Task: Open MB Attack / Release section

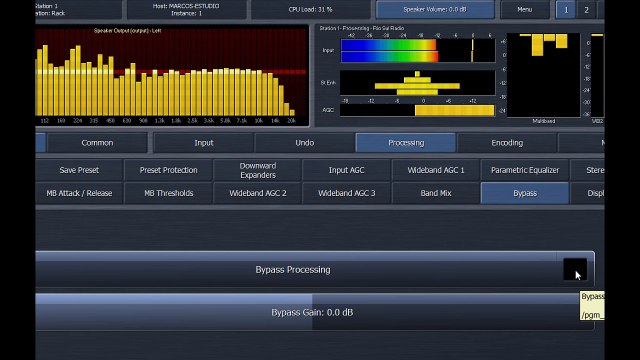Action: (79, 193)
